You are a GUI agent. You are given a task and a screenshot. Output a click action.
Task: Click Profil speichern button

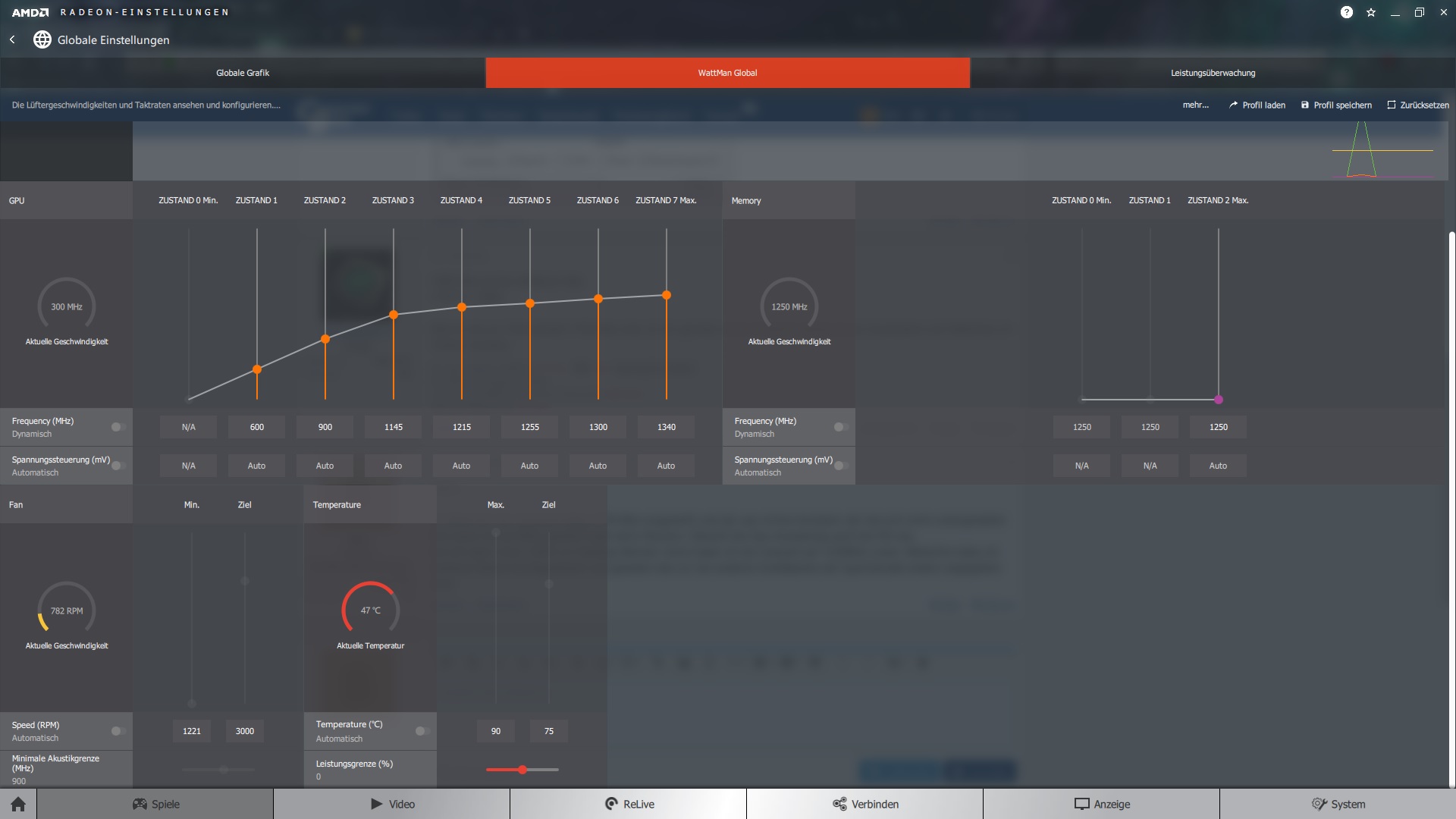click(1336, 105)
